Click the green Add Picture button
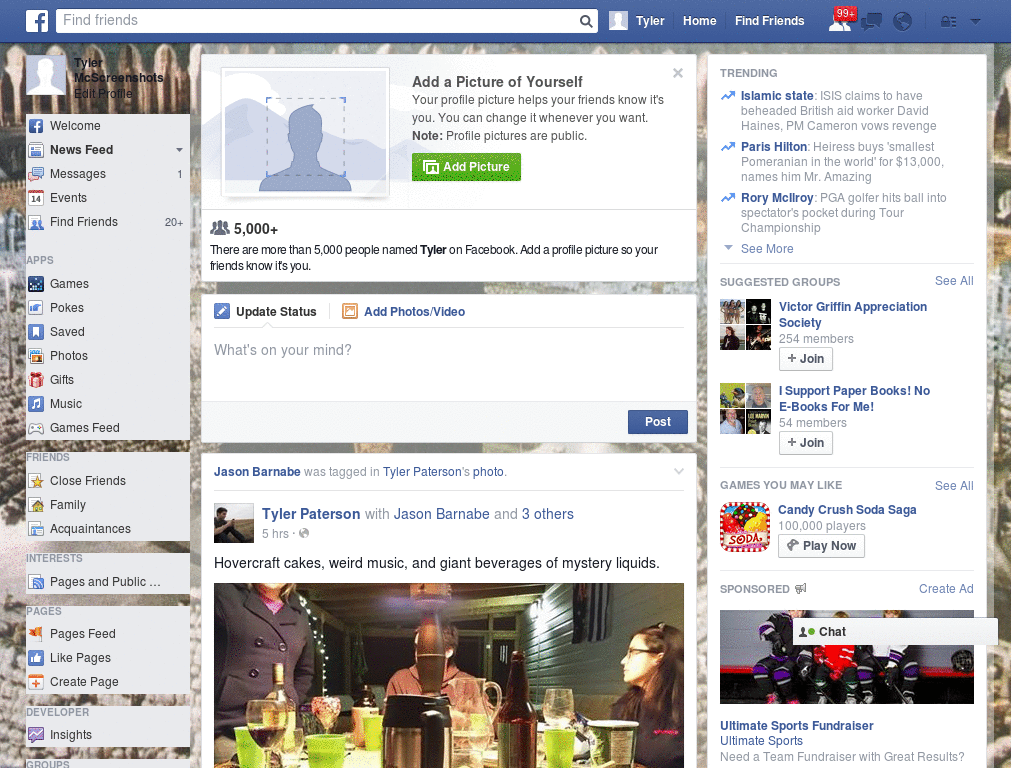The width and height of the screenshot is (1024, 768). (x=466, y=167)
